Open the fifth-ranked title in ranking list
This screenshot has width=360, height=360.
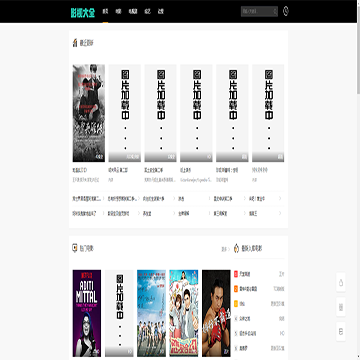(248, 333)
